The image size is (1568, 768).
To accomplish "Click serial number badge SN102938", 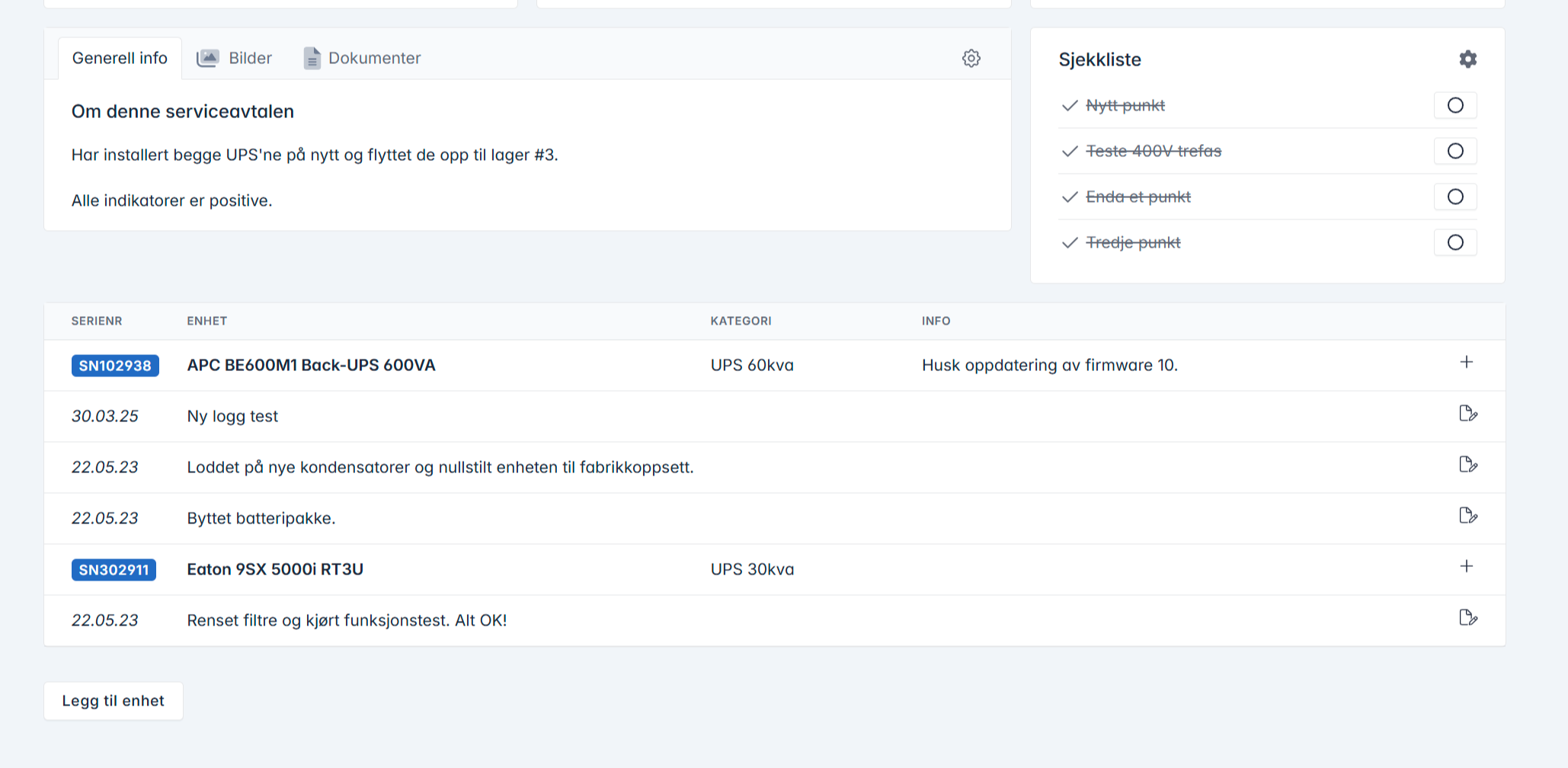I will coord(115,366).
